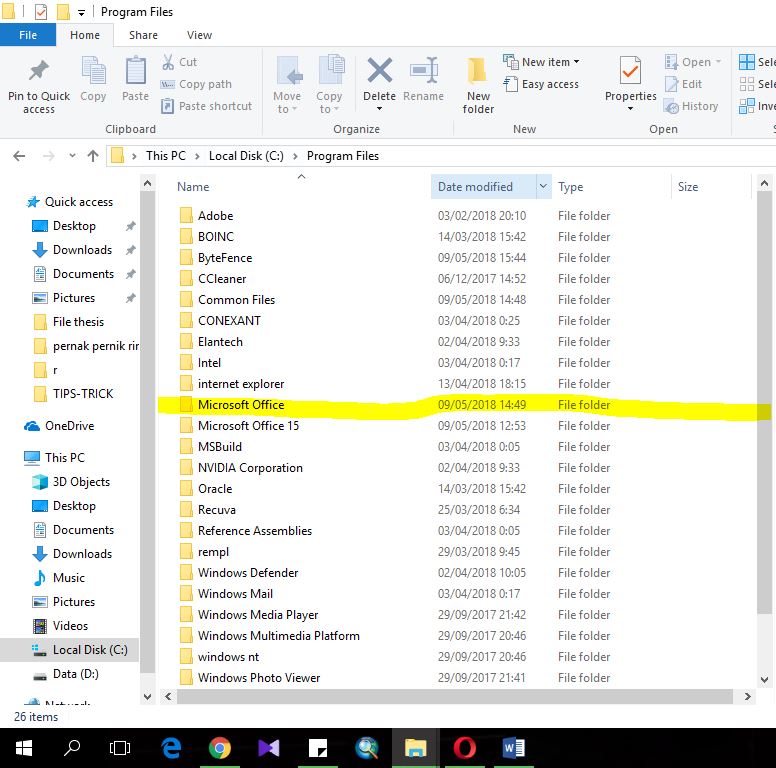The height and width of the screenshot is (768, 776).
Task: Select OneDrive in navigation pane
Action: [69, 426]
